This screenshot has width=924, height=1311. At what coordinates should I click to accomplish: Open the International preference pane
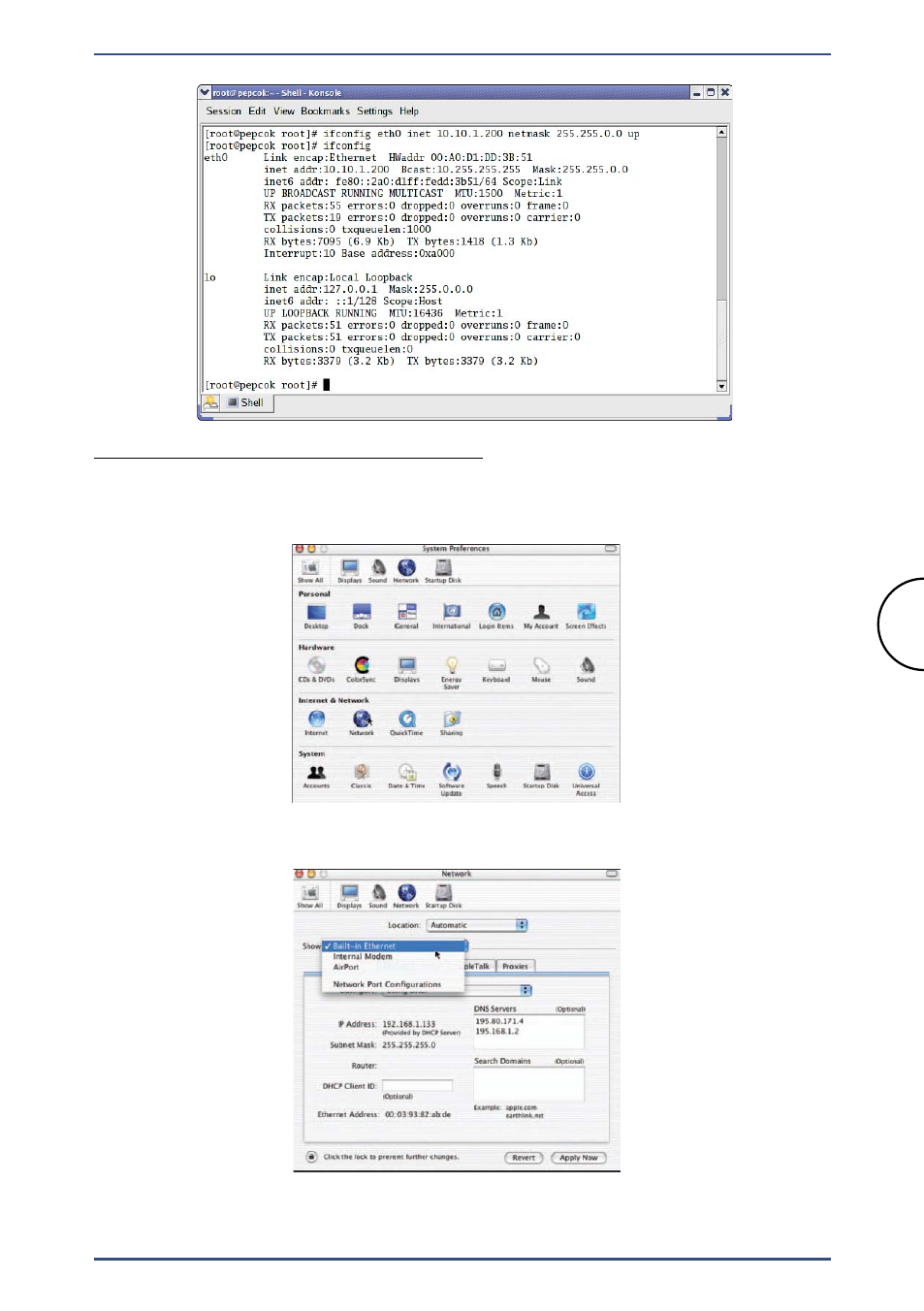(452, 617)
